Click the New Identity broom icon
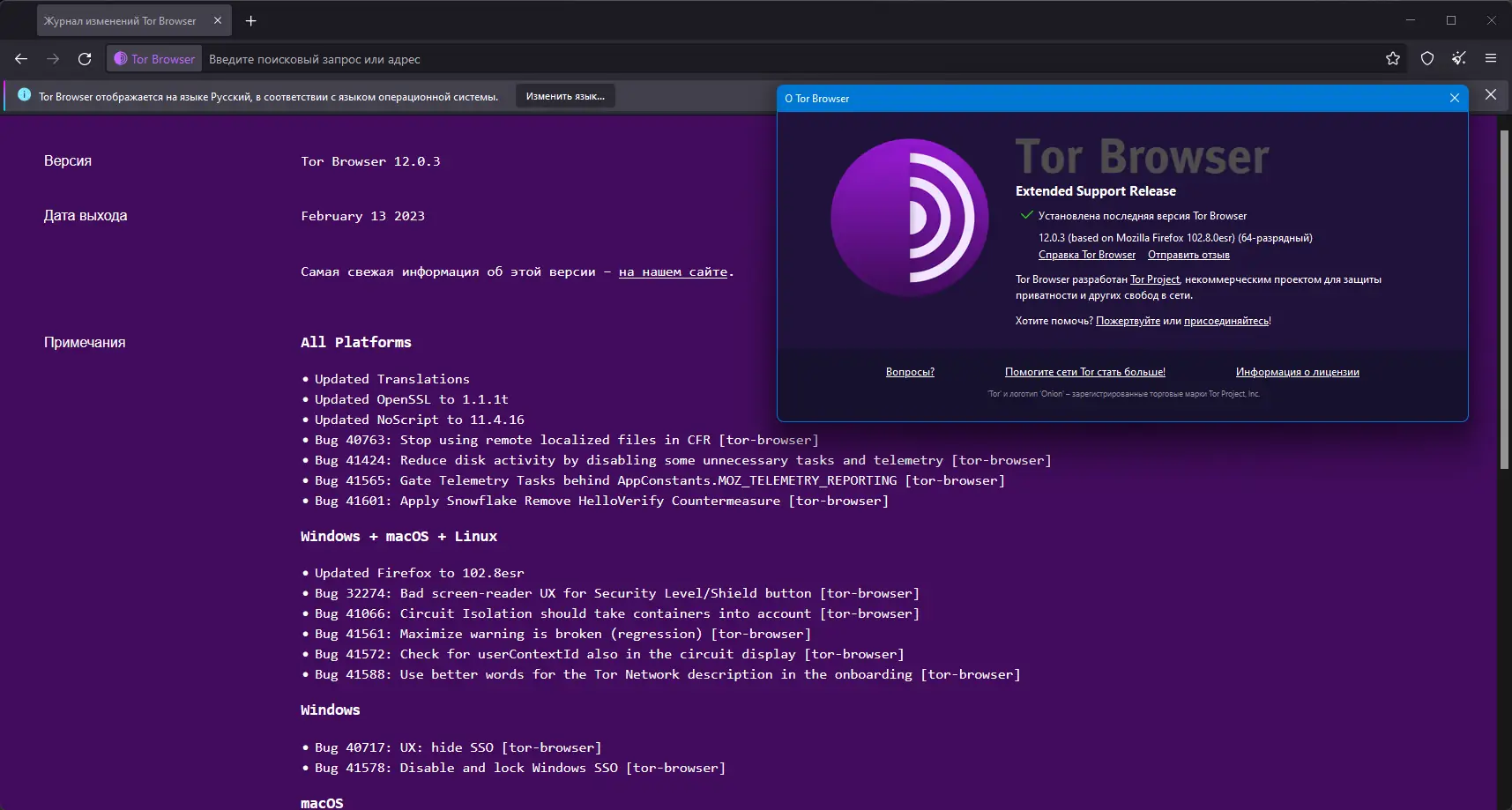Viewport: 1512px width, 810px height. click(1459, 59)
